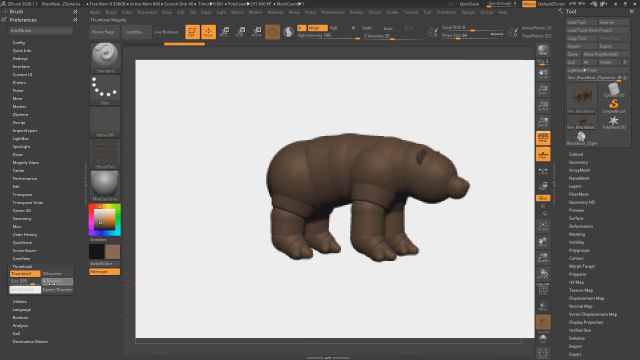Image resolution: width=640 pixels, height=360 pixels.
Task: Expand the Interface section in Preferences
Action: coord(21,67)
